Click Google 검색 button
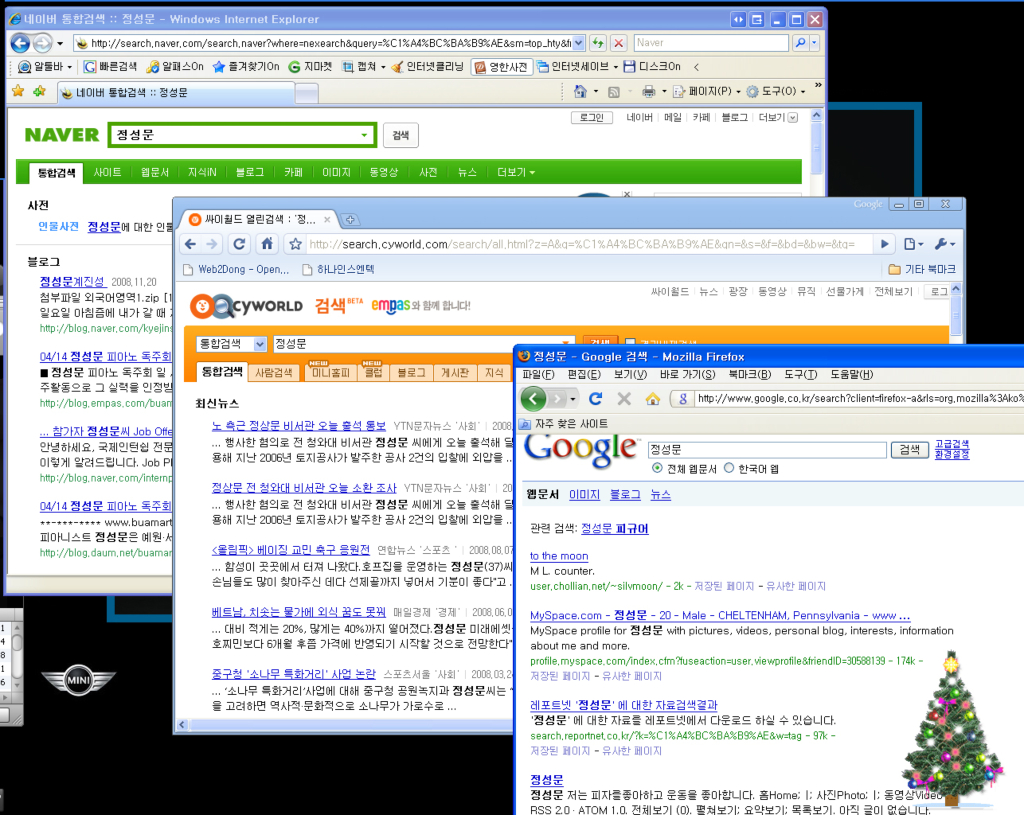The image size is (1024, 815). (x=910, y=449)
